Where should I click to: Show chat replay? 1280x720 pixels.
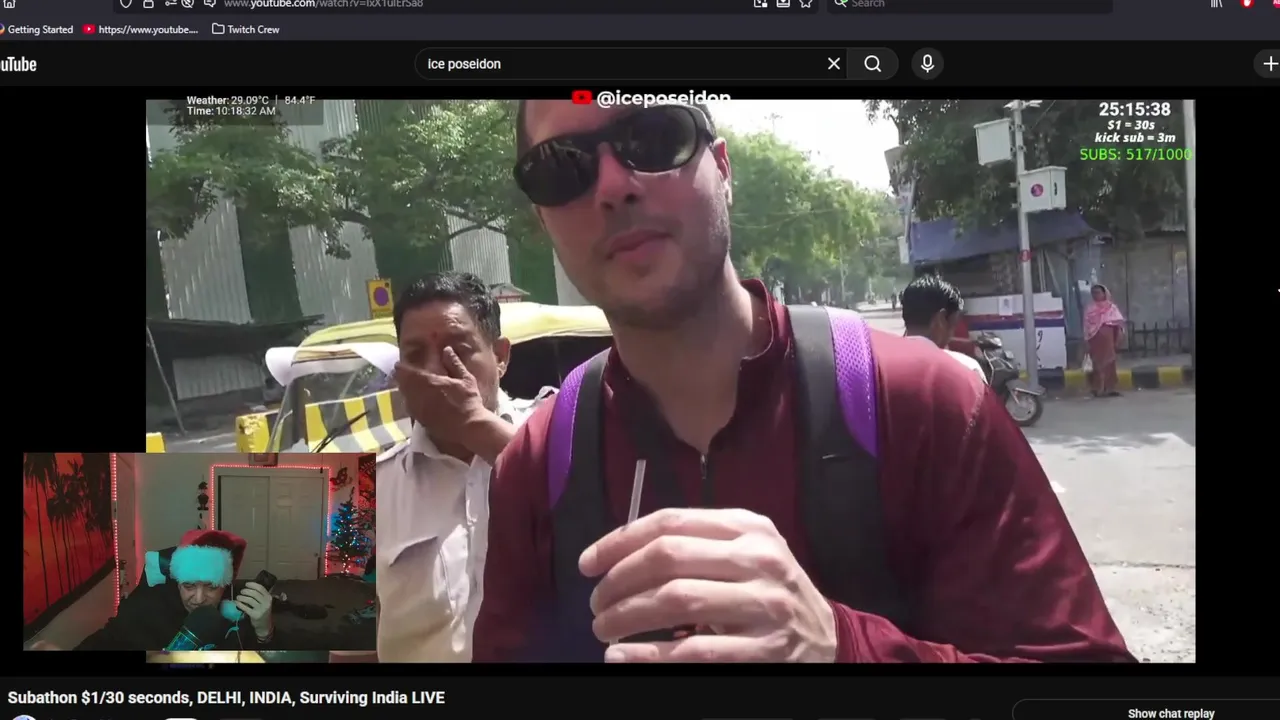1171,713
